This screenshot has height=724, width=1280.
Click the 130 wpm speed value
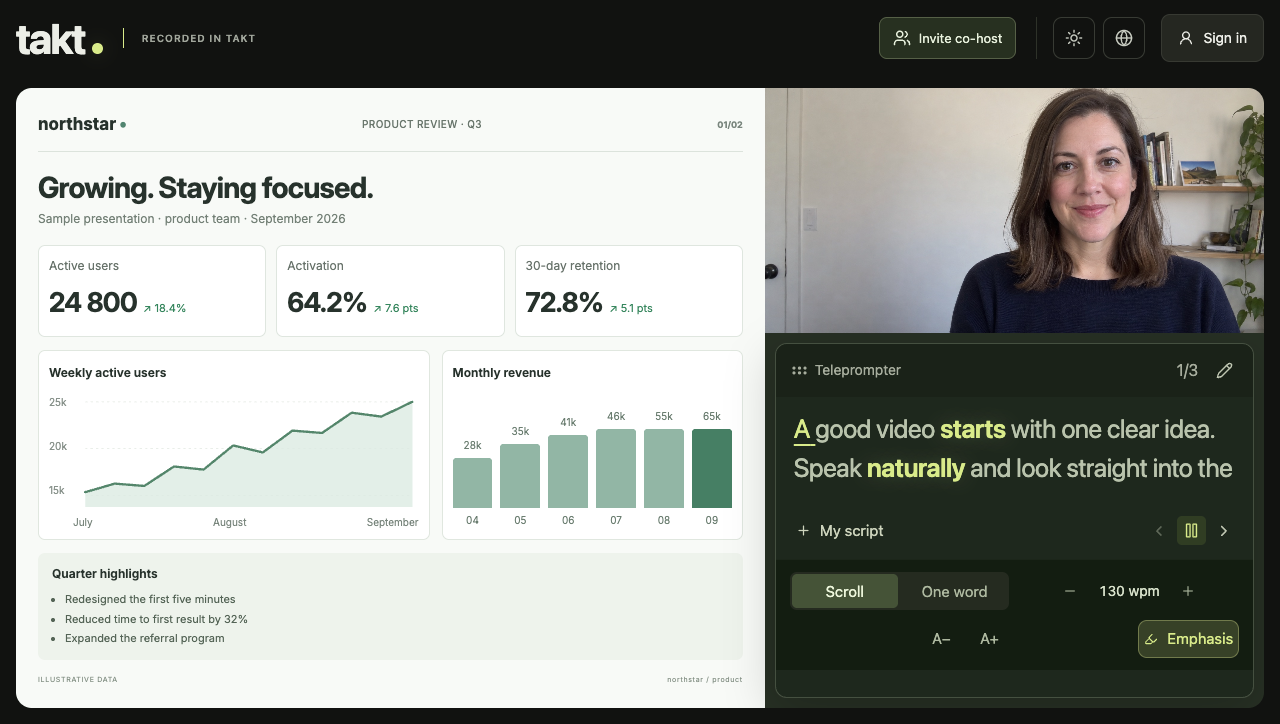click(1129, 591)
